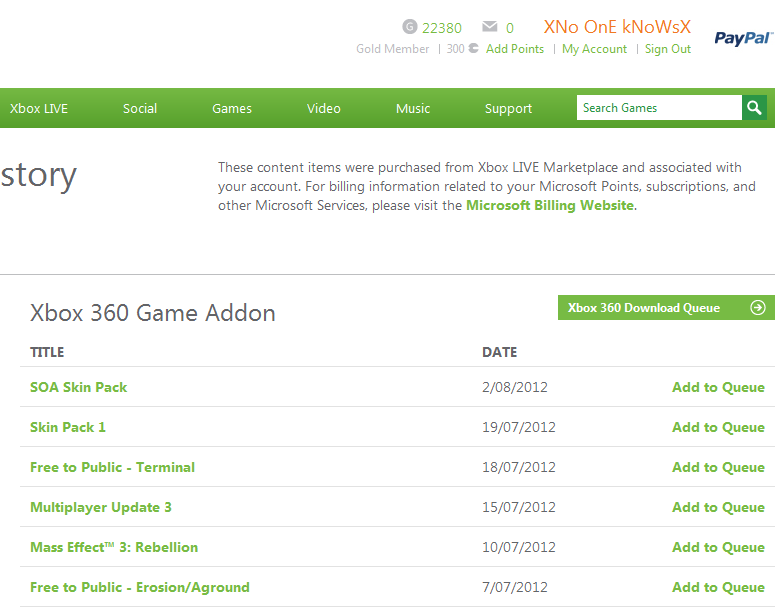Image resolution: width=777 pixels, height=607 pixels.
Task: Click the 22380 gamerscore value
Action: click(x=442, y=28)
